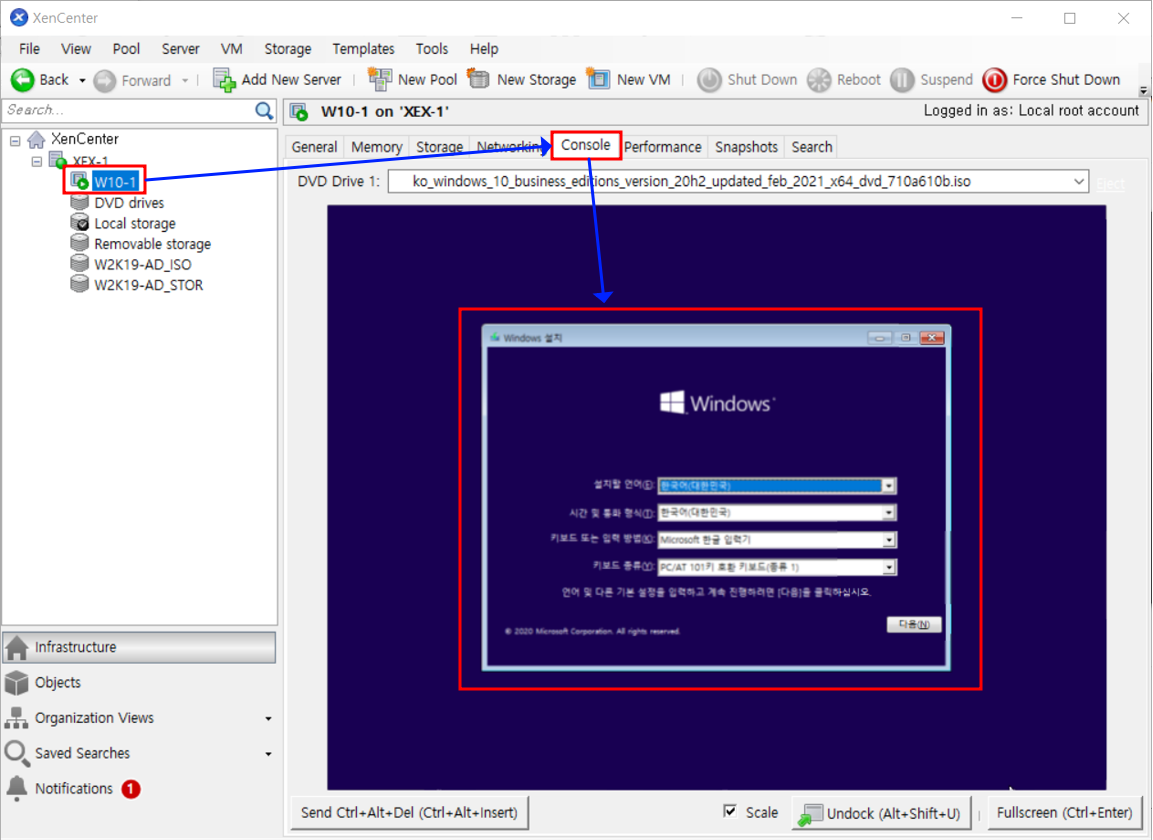The height and width of the screenshot is (840, 1153).
Task: Switch to the Search tab
Action: 812,147
